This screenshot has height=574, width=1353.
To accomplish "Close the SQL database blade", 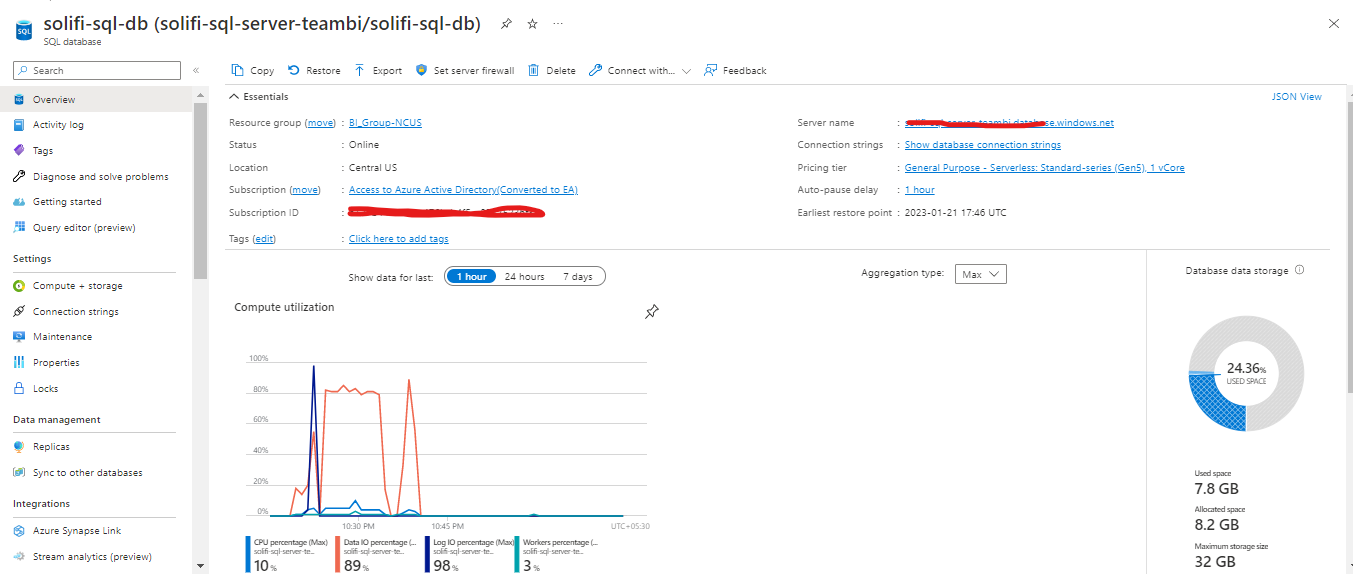I will point(1333,23).
